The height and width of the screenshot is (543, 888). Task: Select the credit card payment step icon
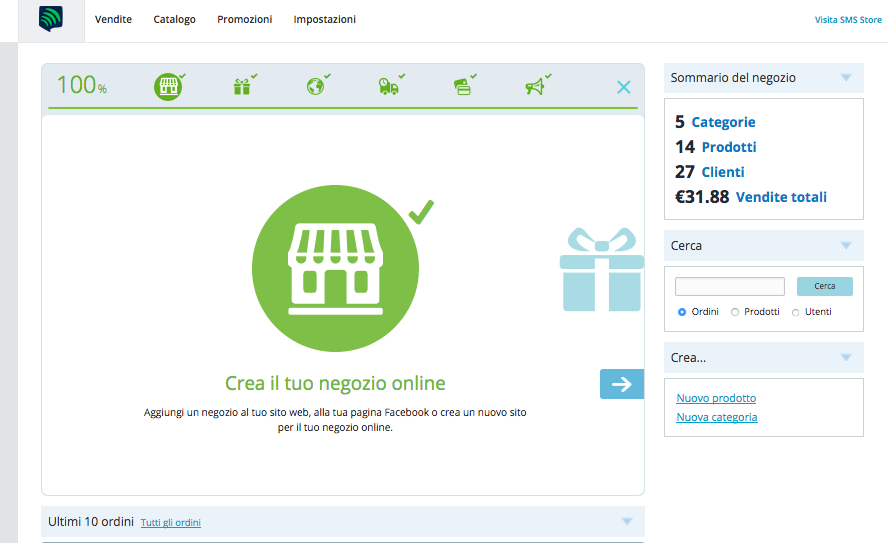click(x=463, y=86)
